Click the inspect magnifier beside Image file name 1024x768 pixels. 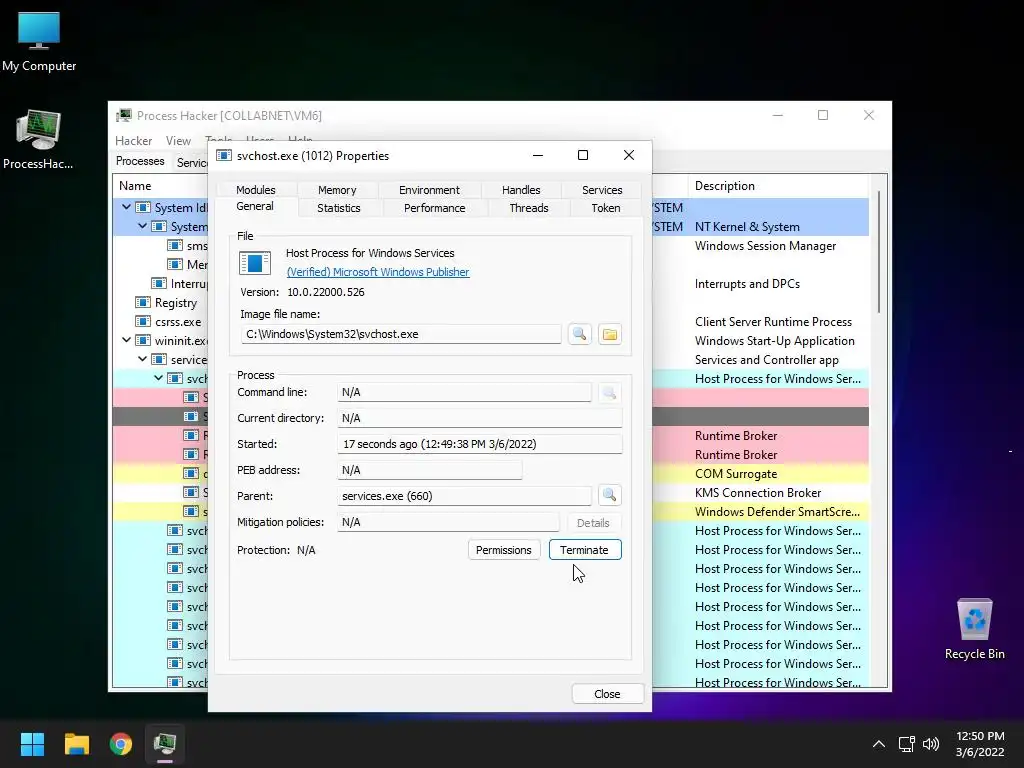pyautogui.click(x=579, y=334)
